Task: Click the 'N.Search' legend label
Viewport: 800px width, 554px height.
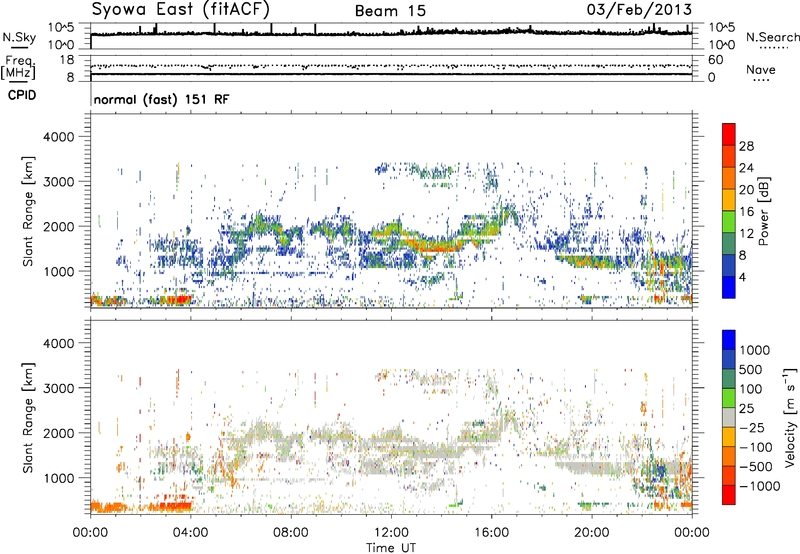Action: (x=773, y=37)
